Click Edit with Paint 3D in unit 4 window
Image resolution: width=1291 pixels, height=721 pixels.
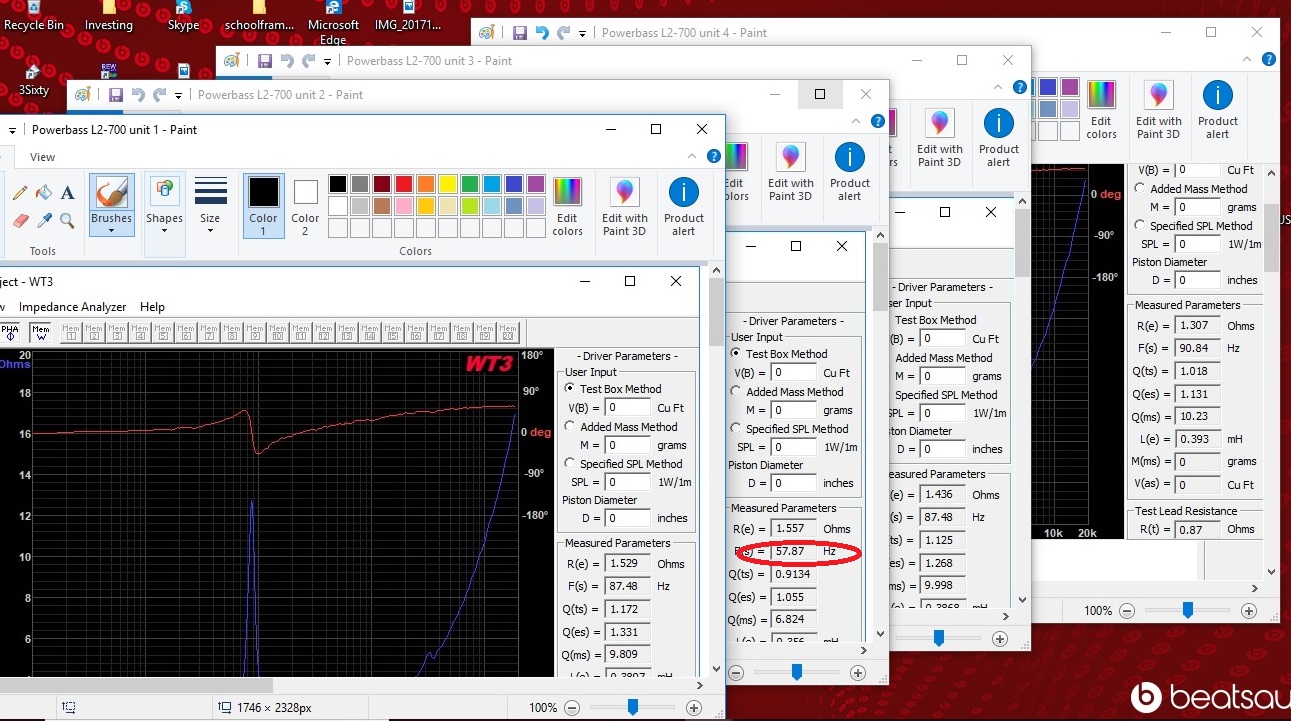(1159, 110)
